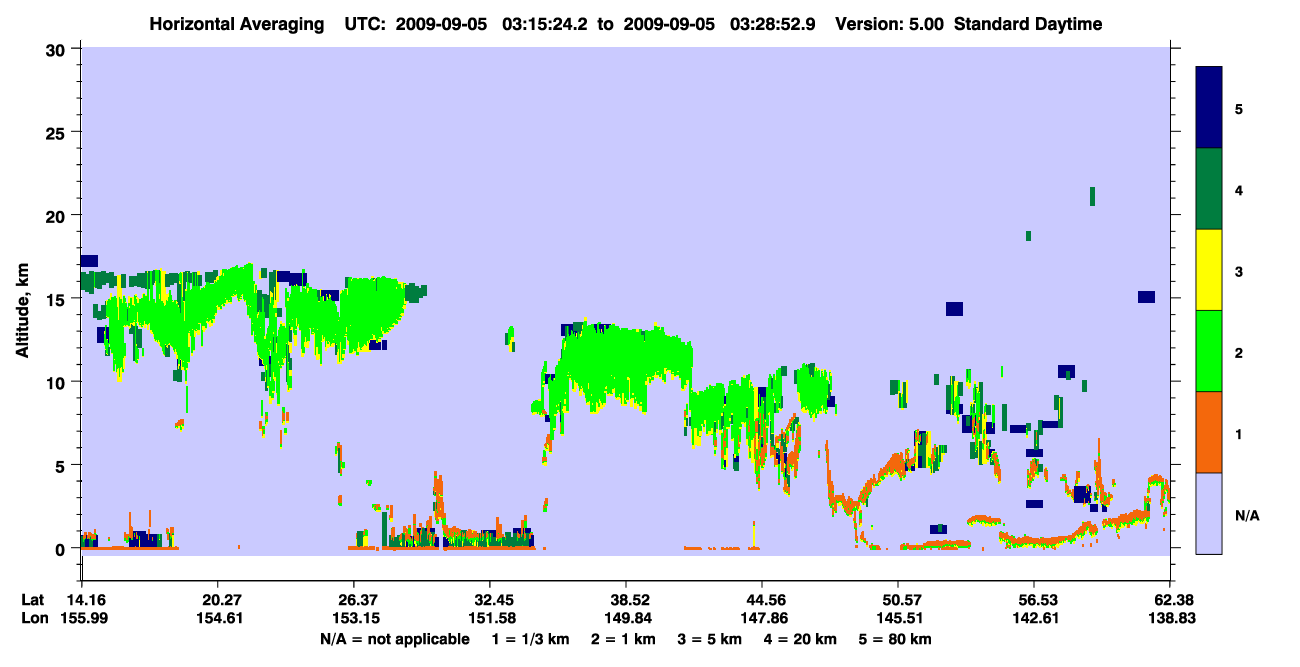
Task: Click longitude value 149.84
Action: point(626,618)
